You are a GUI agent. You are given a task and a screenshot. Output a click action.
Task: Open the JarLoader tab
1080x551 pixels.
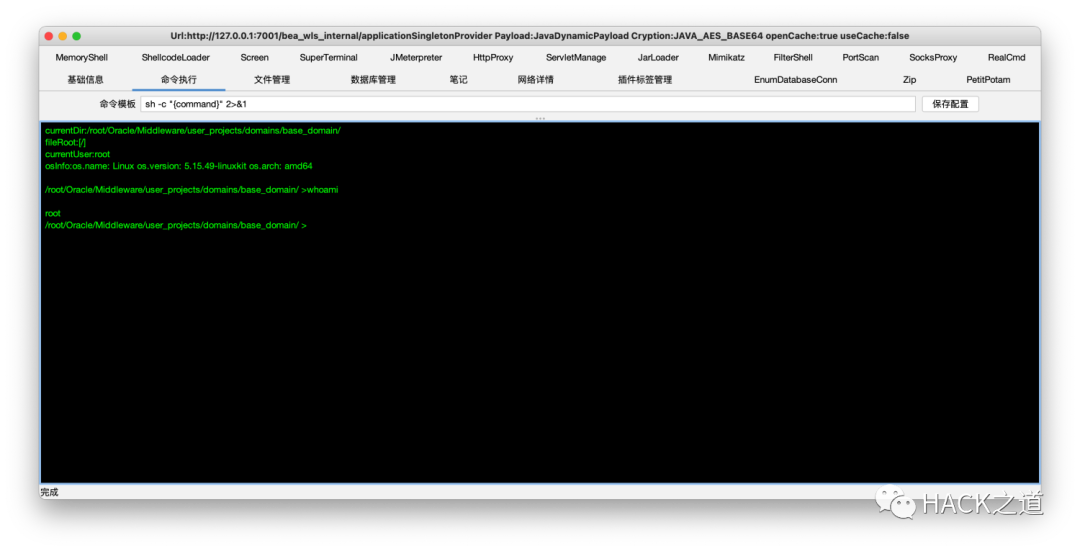point(658,58)
